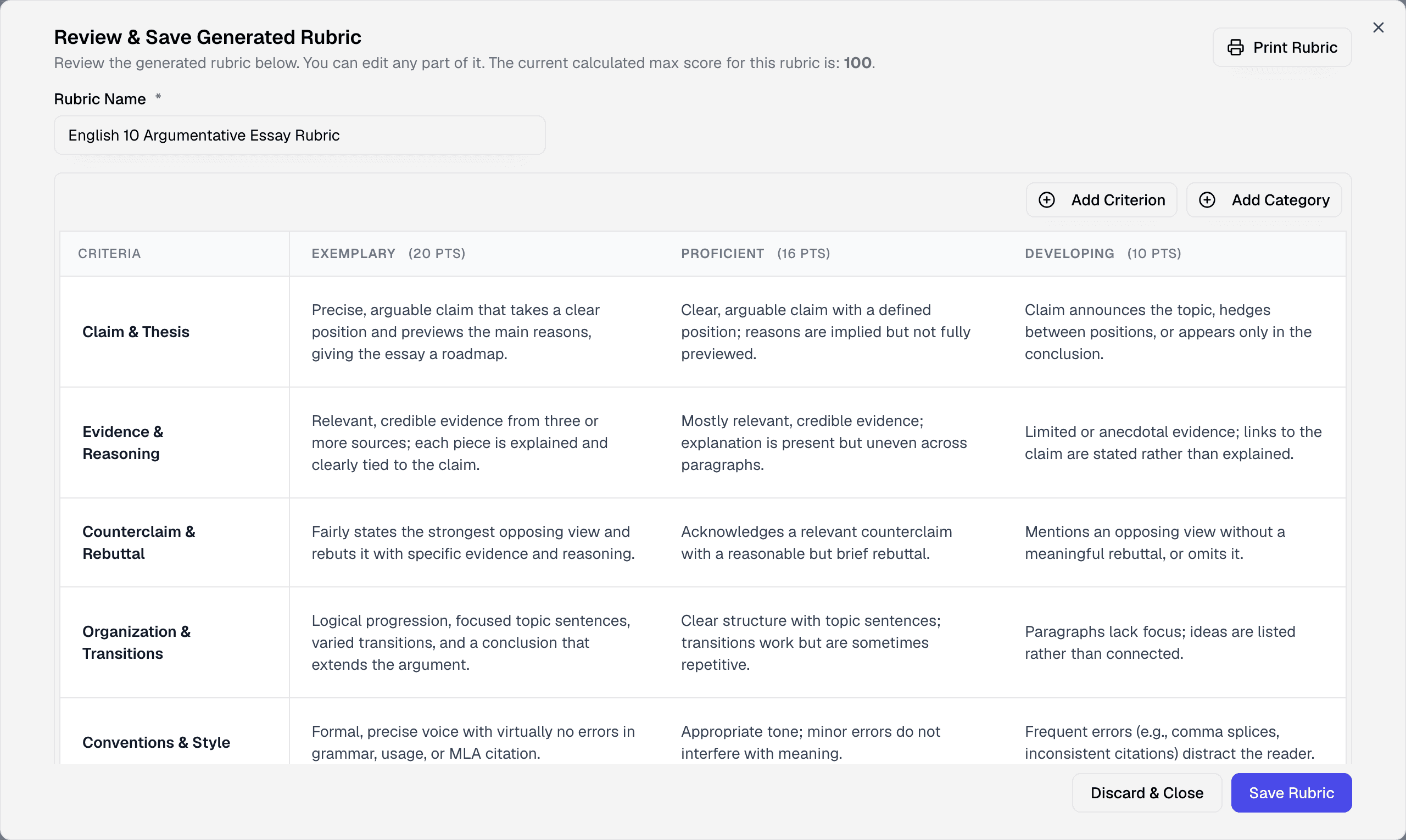This screenshot has width=1406, height=840.
Task: Click the Add Criterion button label
Action: 1118,200
